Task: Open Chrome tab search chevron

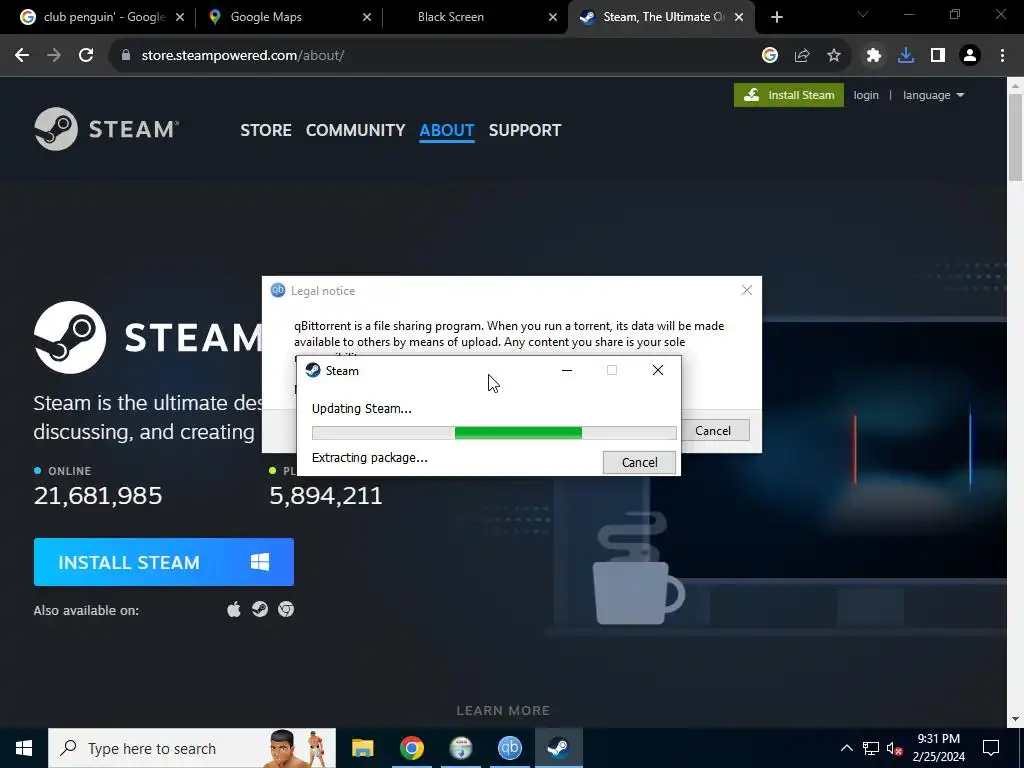Action: (x=863, y=14)
